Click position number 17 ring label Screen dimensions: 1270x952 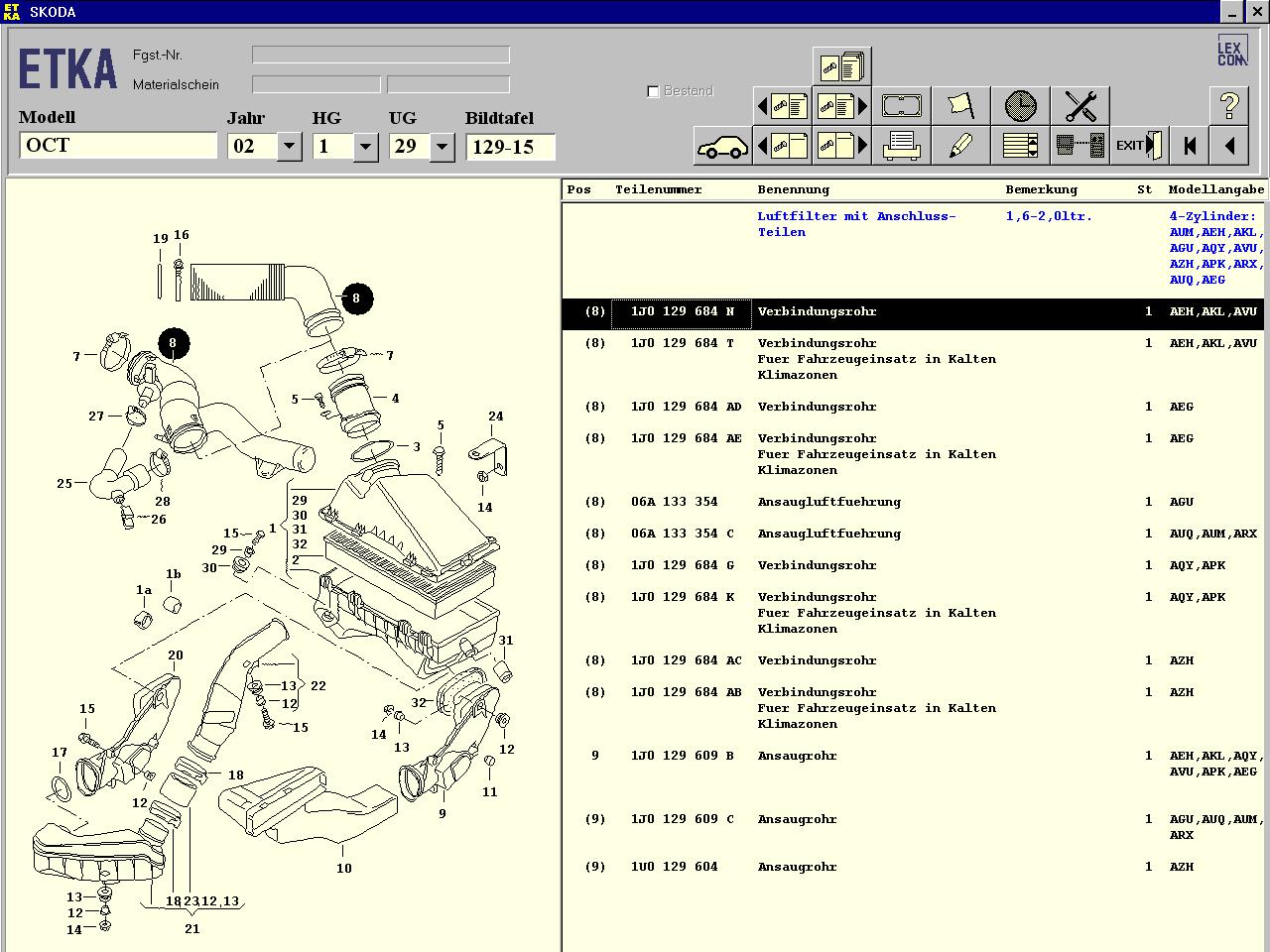[x=60, y=753]
